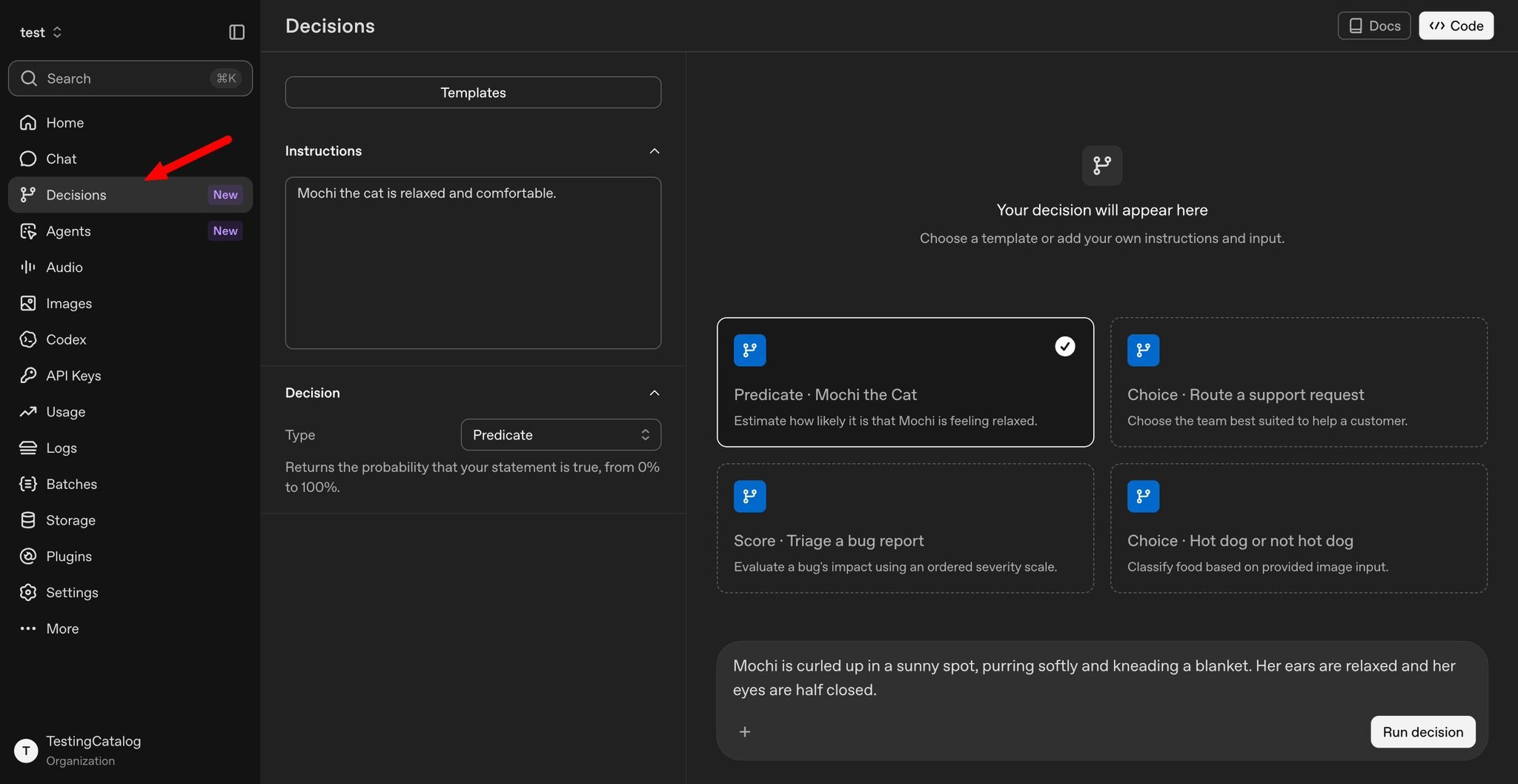Open the Type dropdown showing Predicate
The image size is (1518, 784).
[561, 435]
